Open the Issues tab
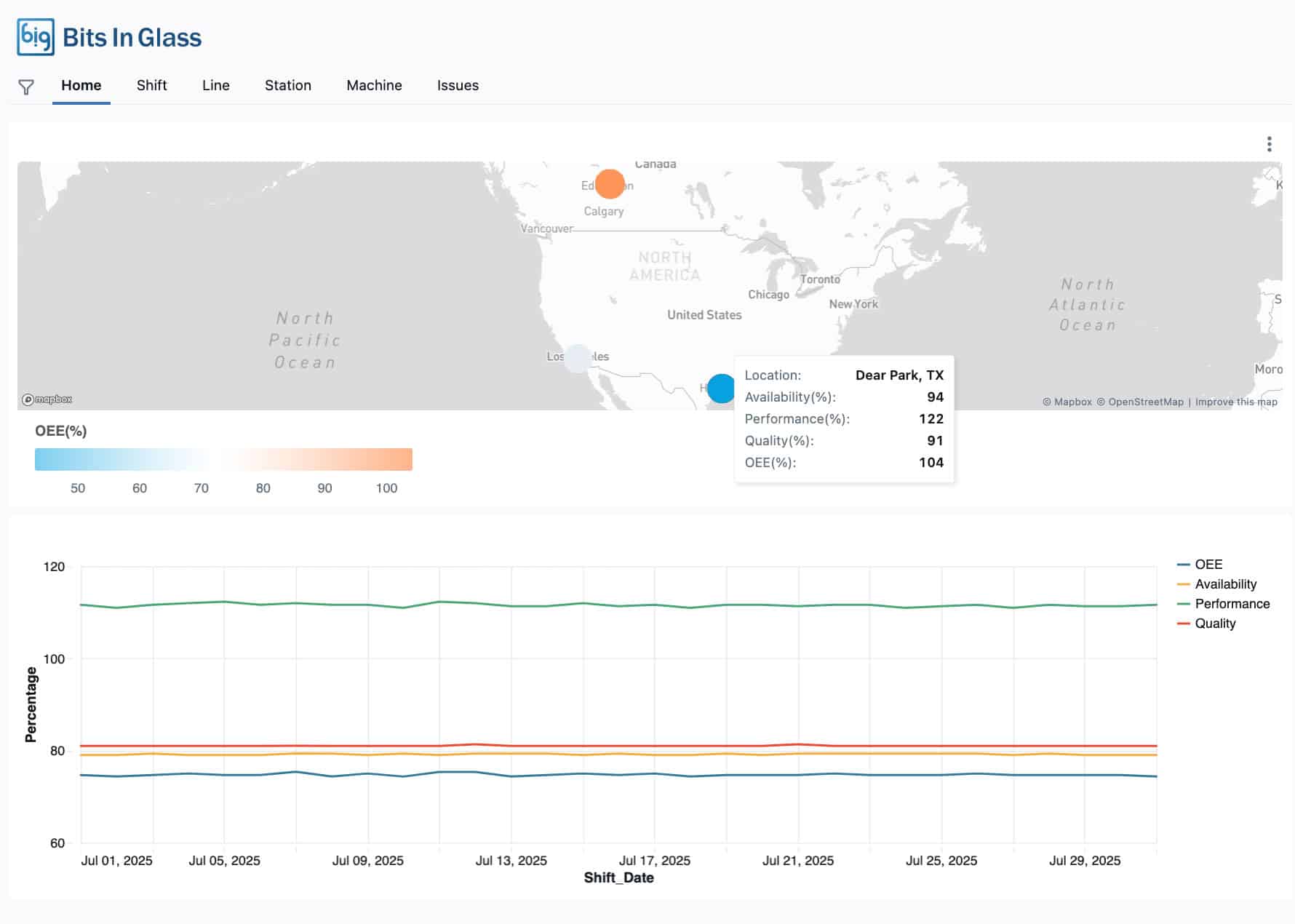Viewport: 1295px width, 924px height. tap(458, 85)
